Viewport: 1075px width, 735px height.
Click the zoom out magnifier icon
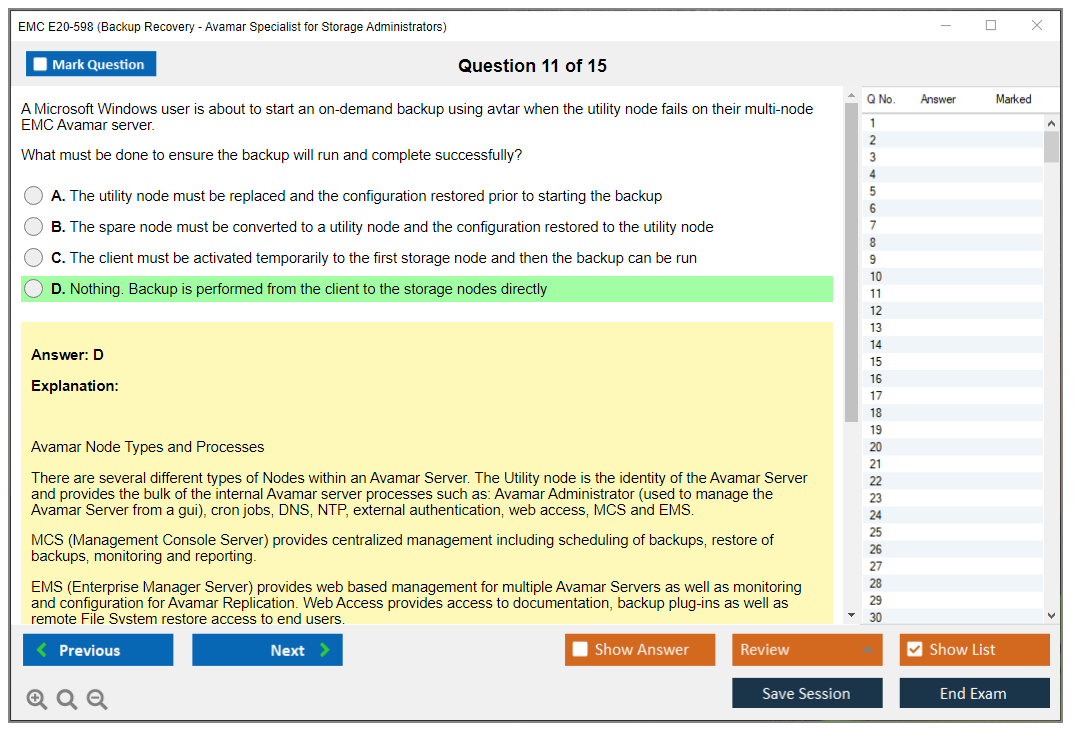coord(97,699)
